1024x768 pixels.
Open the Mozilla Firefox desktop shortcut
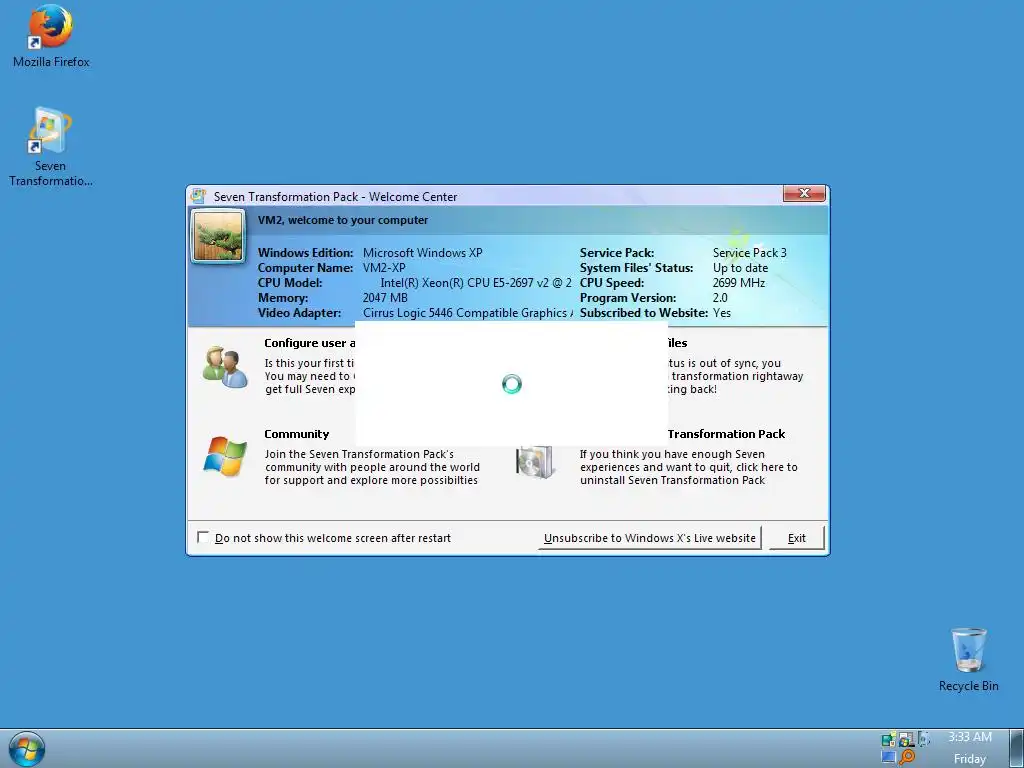50,36
